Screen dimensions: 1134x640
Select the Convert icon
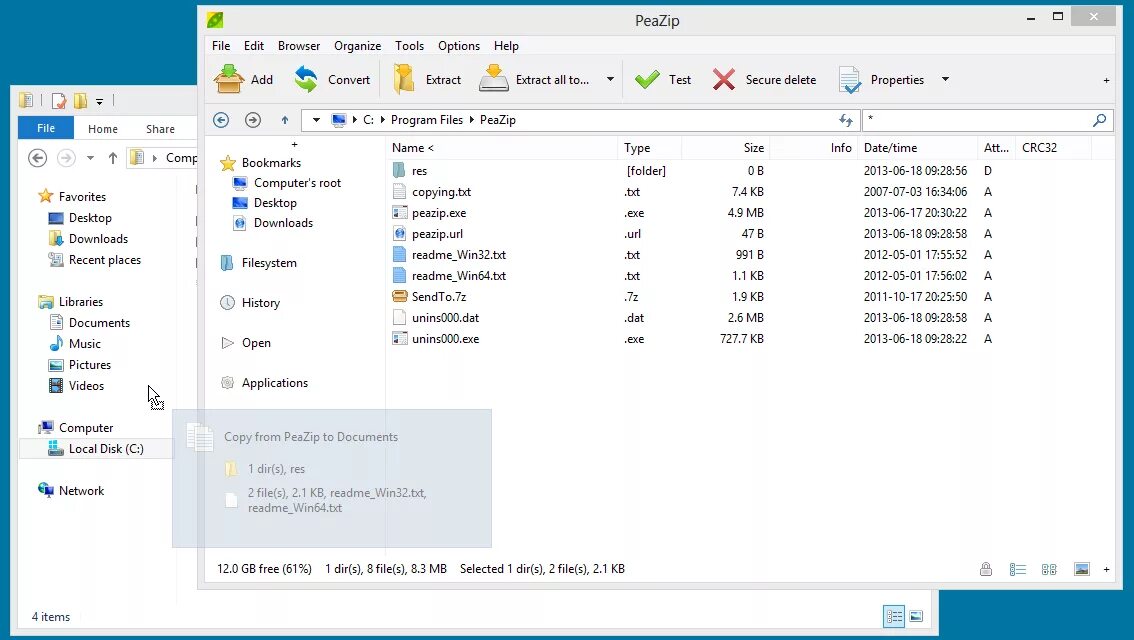(305, 79)
